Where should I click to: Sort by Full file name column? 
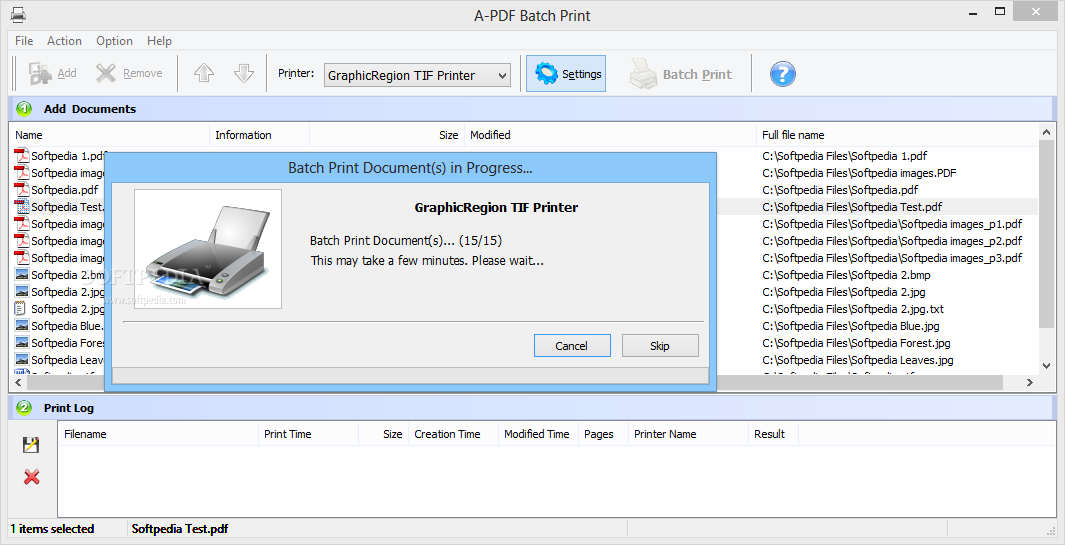(897, 135)
